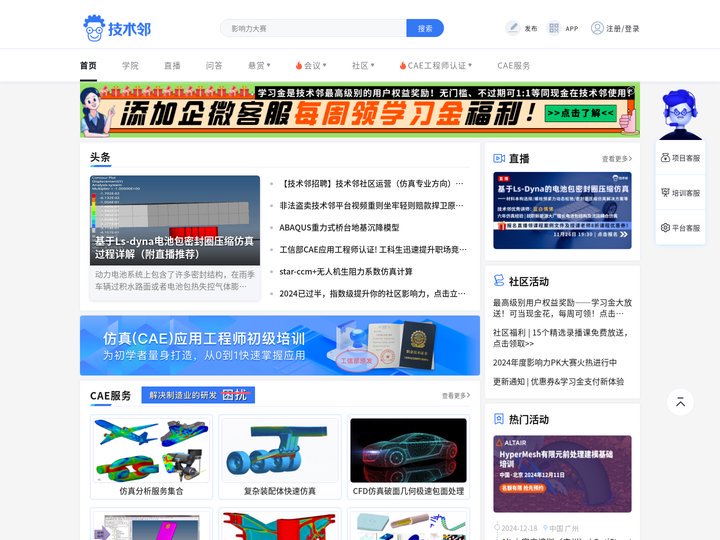
Task: Open headline ABAQUS重力式桥台地基沉降模型
Action: click(x=339, y=228)
